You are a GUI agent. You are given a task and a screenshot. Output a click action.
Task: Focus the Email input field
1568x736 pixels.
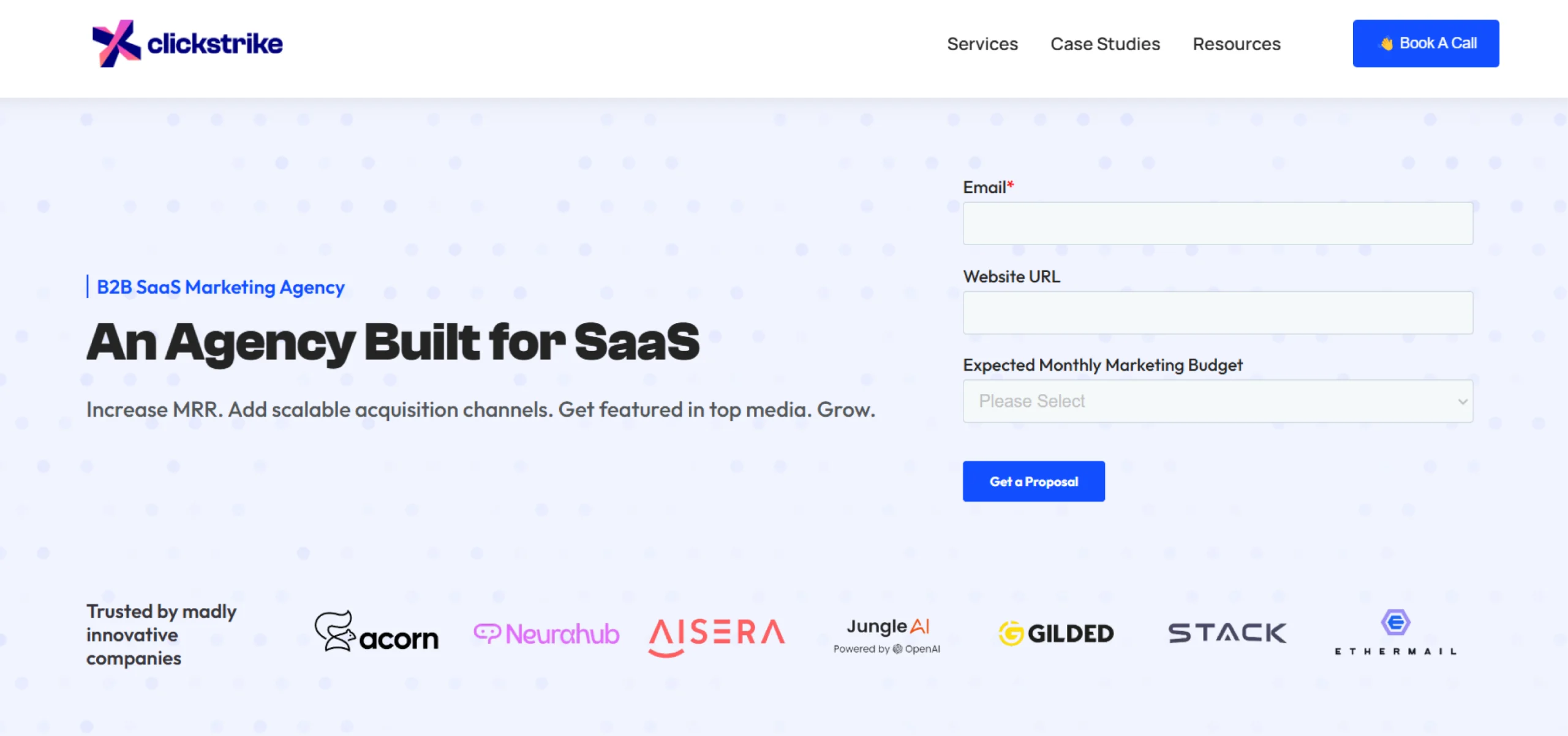[1218, 224]
